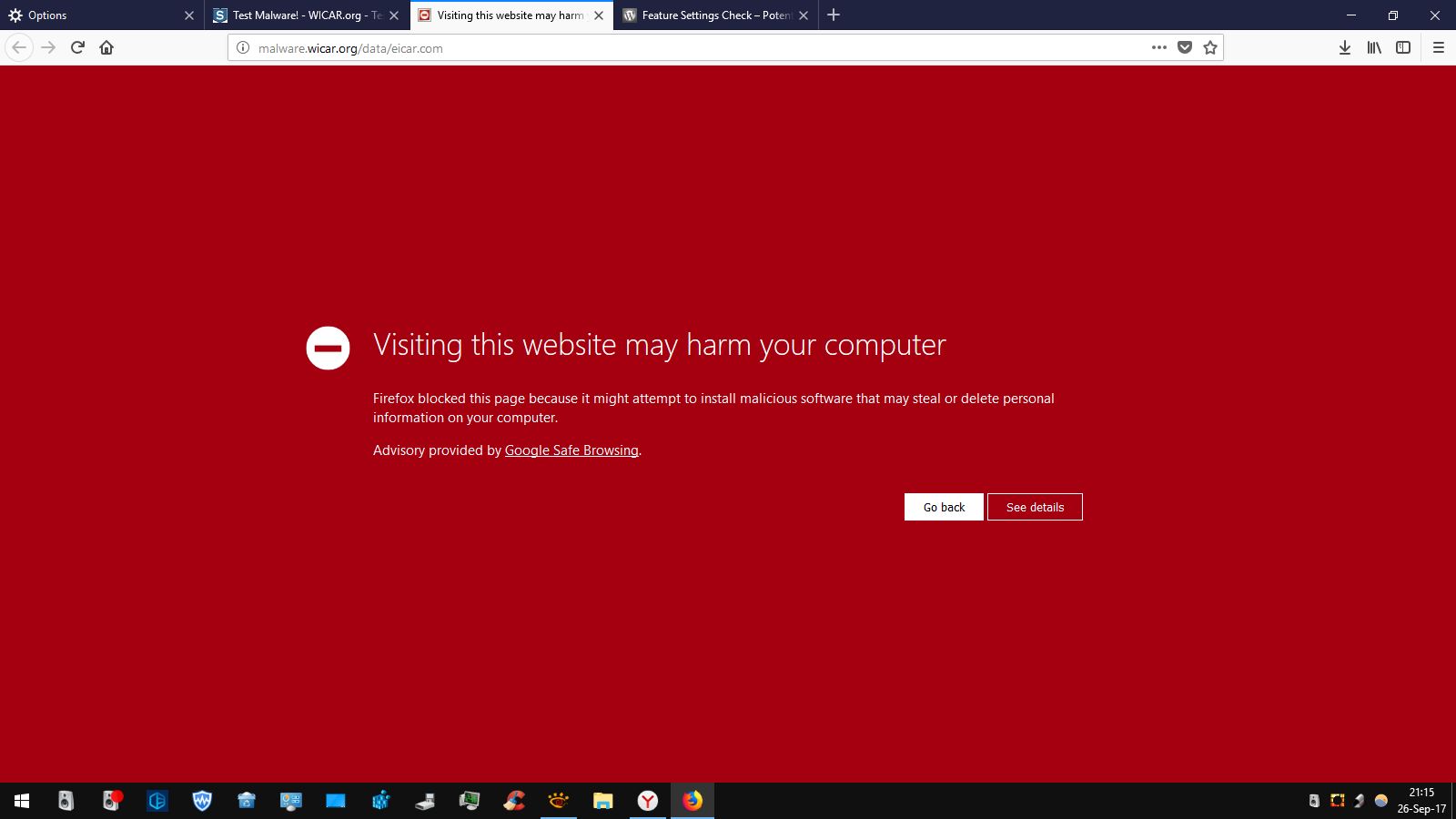The height and width of the screenshot is (819, 1456).
Task: Switch to the Options tab
Action: (x=102, y=15)
